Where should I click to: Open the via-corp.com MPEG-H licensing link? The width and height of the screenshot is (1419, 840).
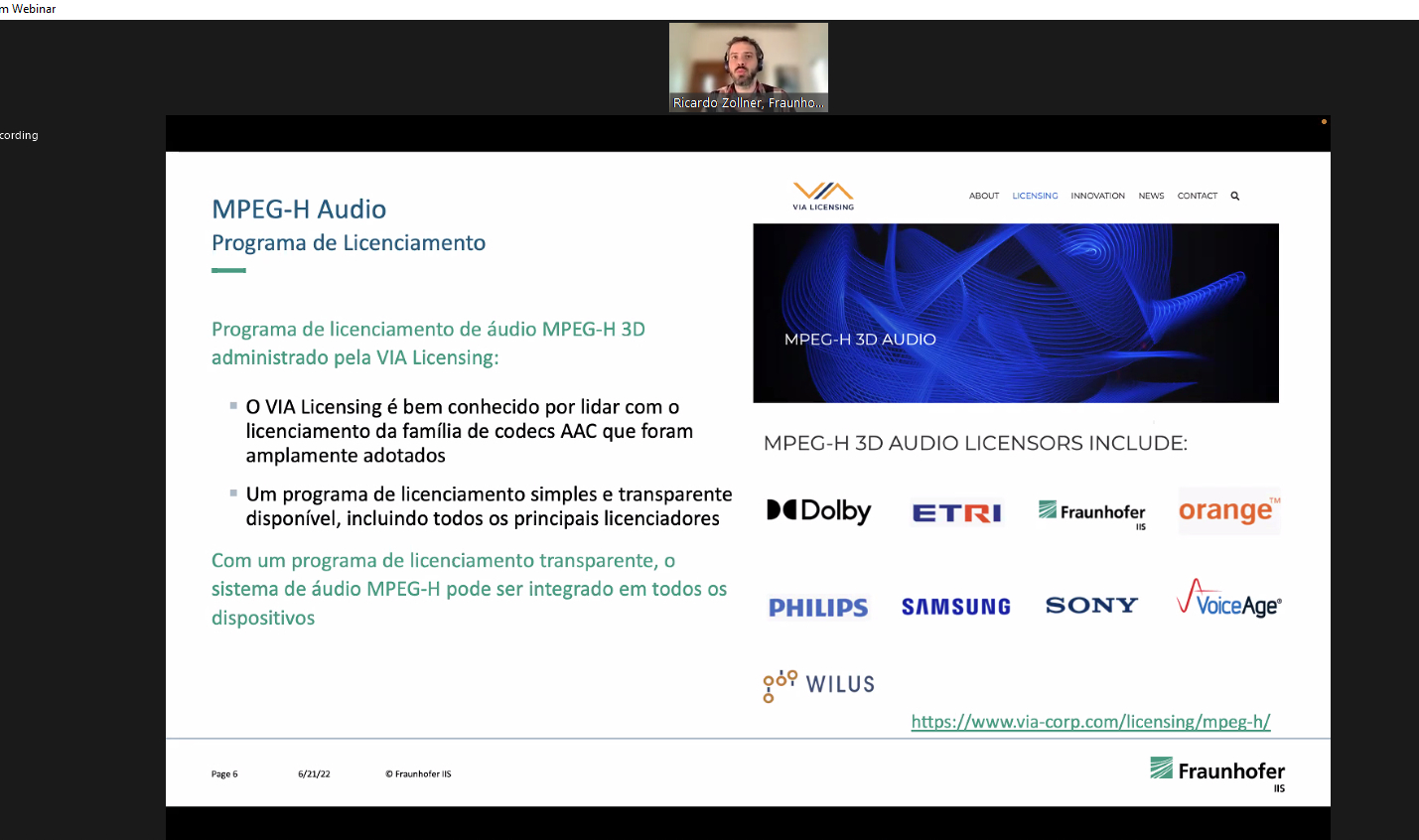point(1090,722)
